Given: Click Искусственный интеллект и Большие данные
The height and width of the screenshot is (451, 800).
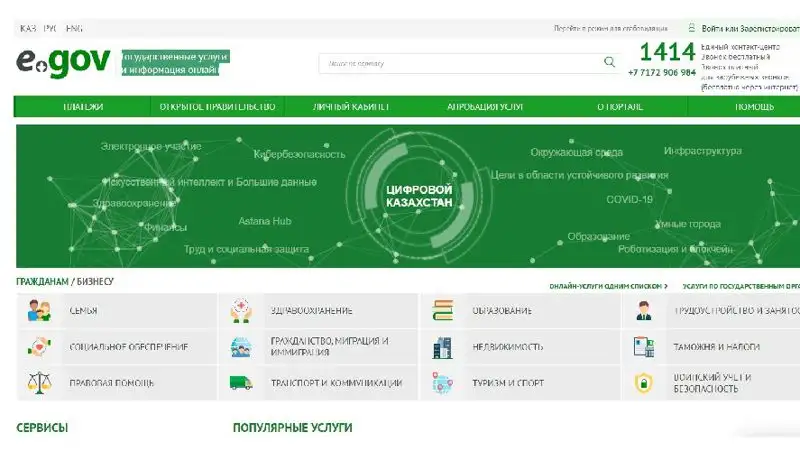Looking at the screenshot, I should [210, 182].
